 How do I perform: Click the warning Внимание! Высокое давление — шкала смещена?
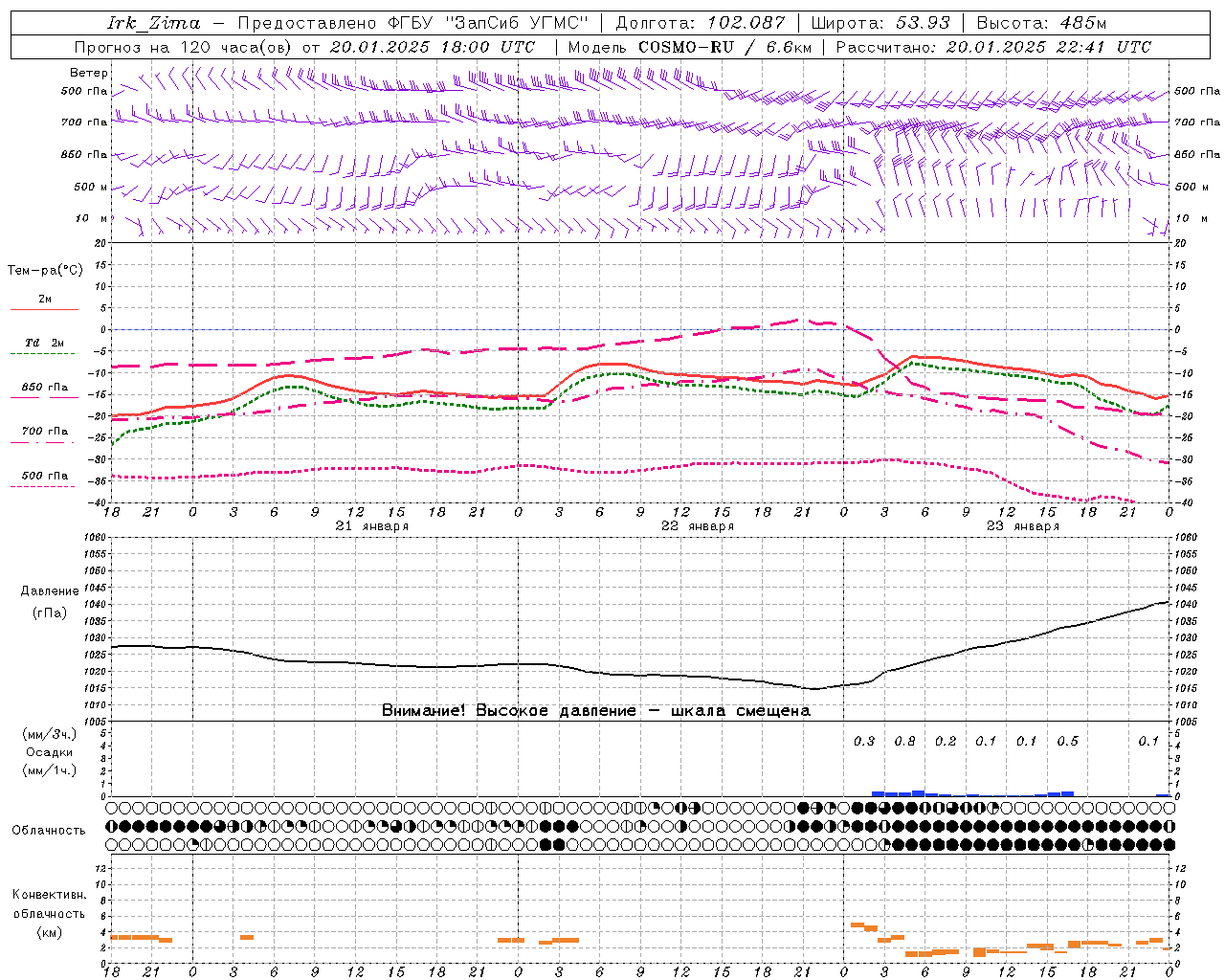(x=596, y=711)
